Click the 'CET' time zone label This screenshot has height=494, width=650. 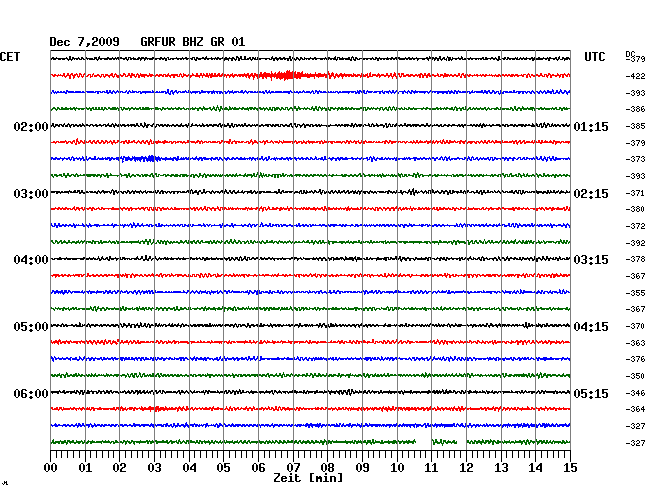coord(10,57)
